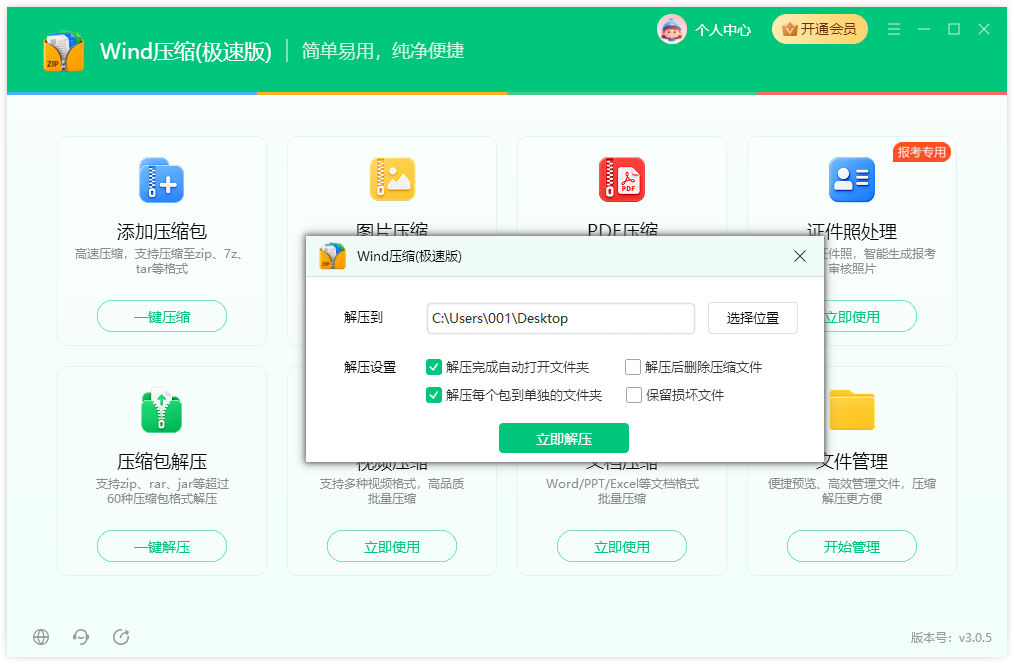Click 选择位置 to browse destination
This screenshot has height=664, width=1014.
[753, 318]
